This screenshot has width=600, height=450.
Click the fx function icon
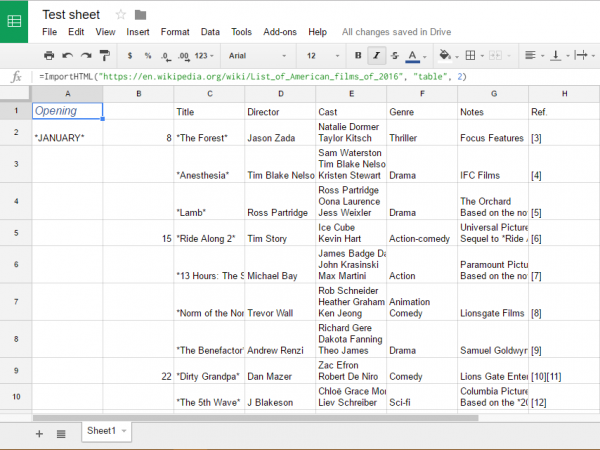[16, 77]
